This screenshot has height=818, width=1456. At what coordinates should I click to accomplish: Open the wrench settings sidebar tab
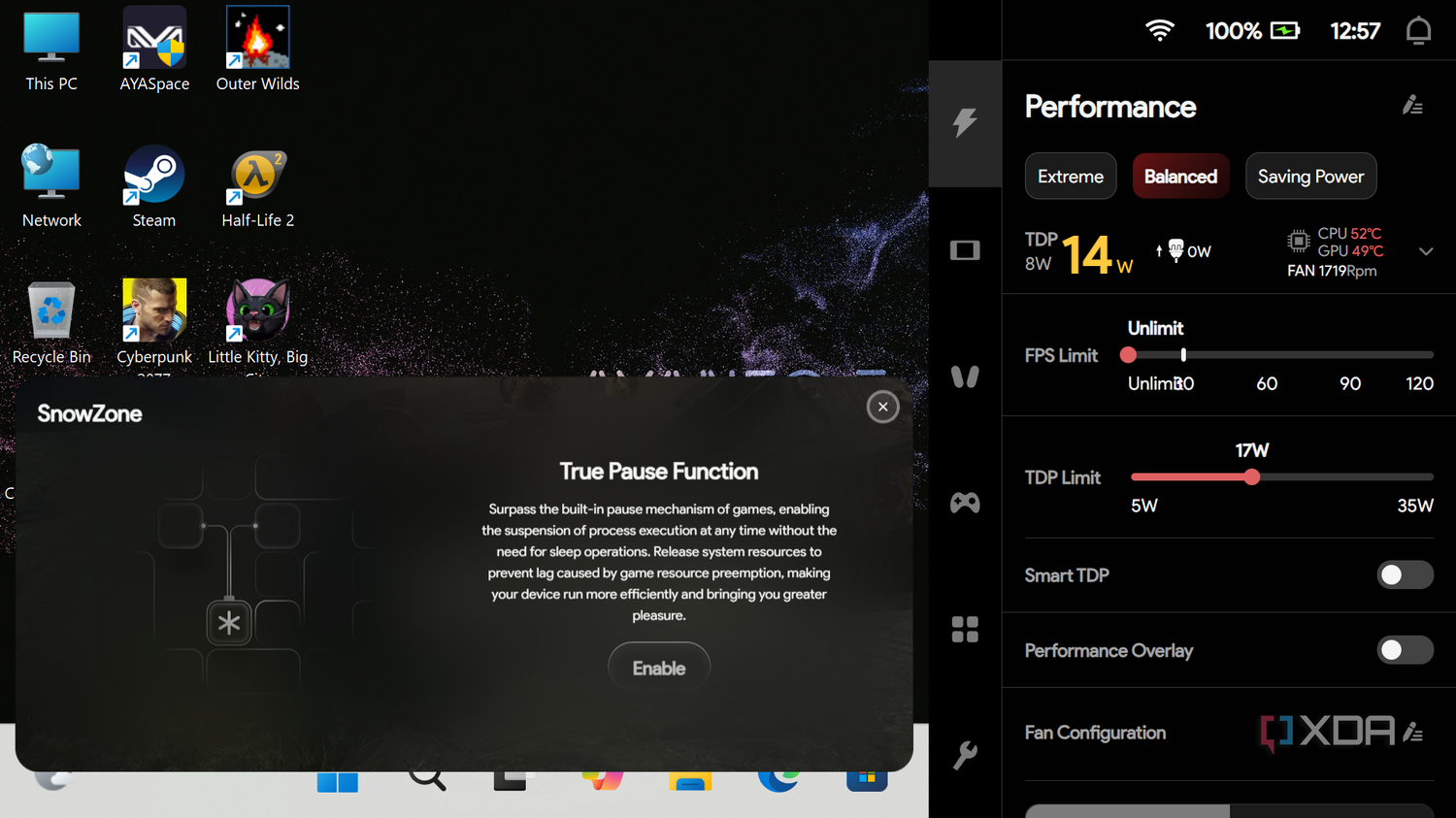click(965, 755)
